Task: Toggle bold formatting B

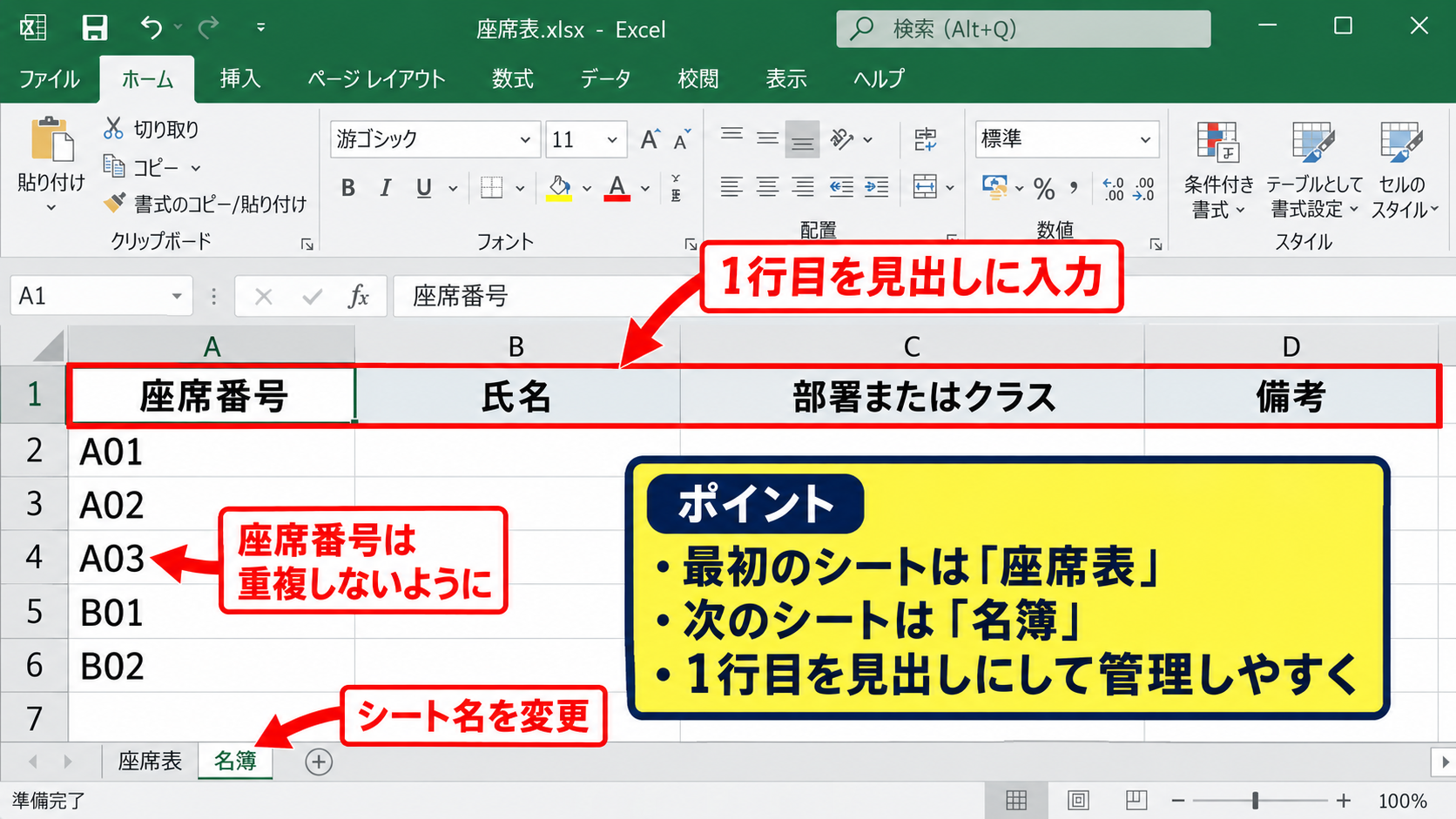Action: (x=348, y=187)
